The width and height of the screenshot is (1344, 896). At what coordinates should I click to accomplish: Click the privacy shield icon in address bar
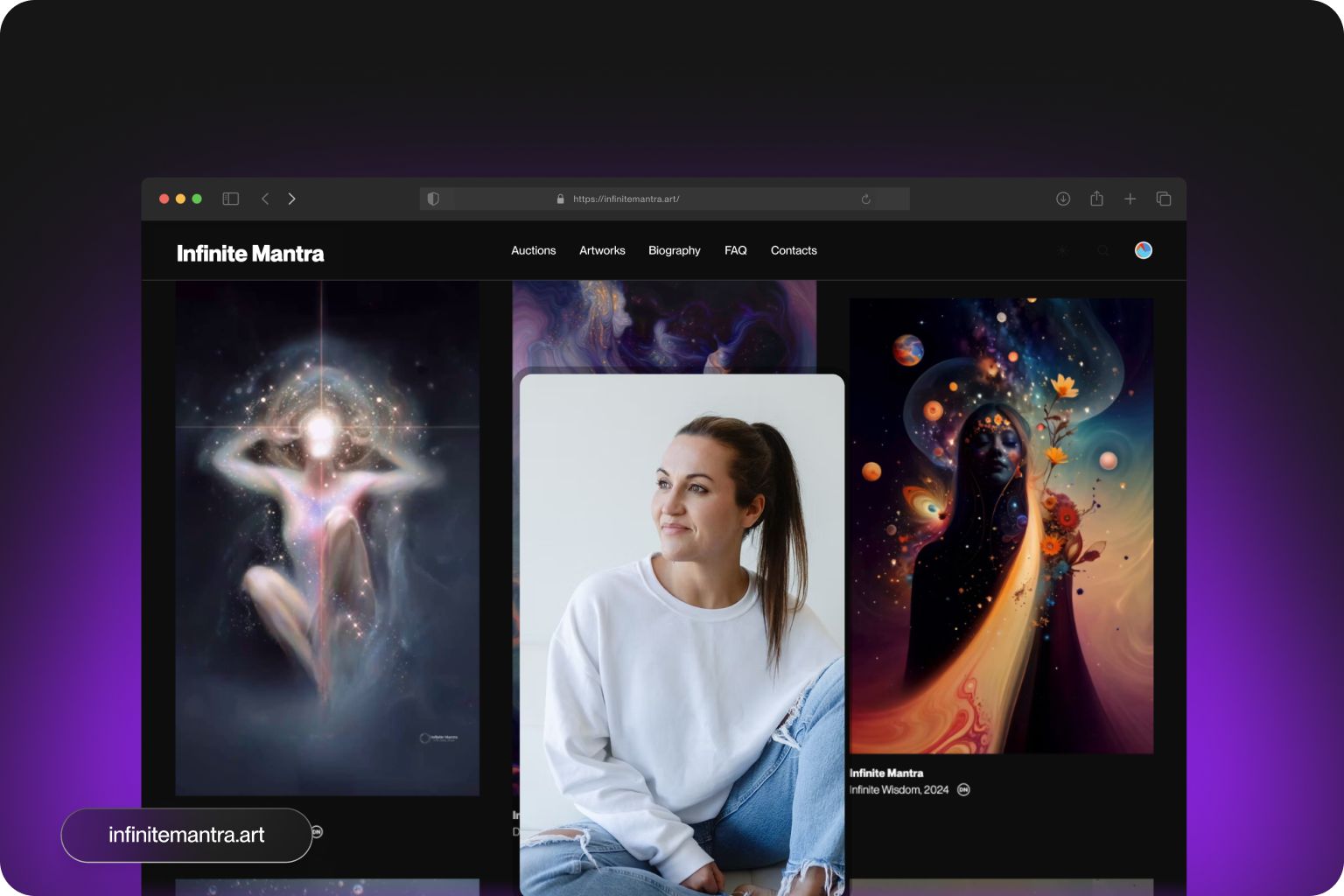click(x=433, y=199)
